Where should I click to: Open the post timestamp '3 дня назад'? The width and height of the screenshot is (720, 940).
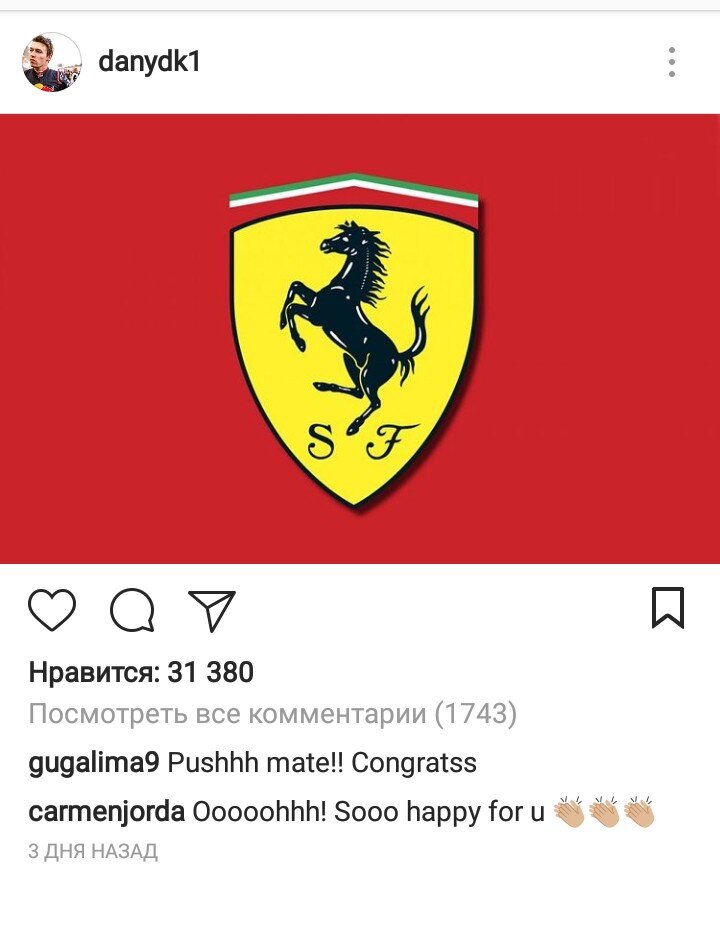[93, 851]
